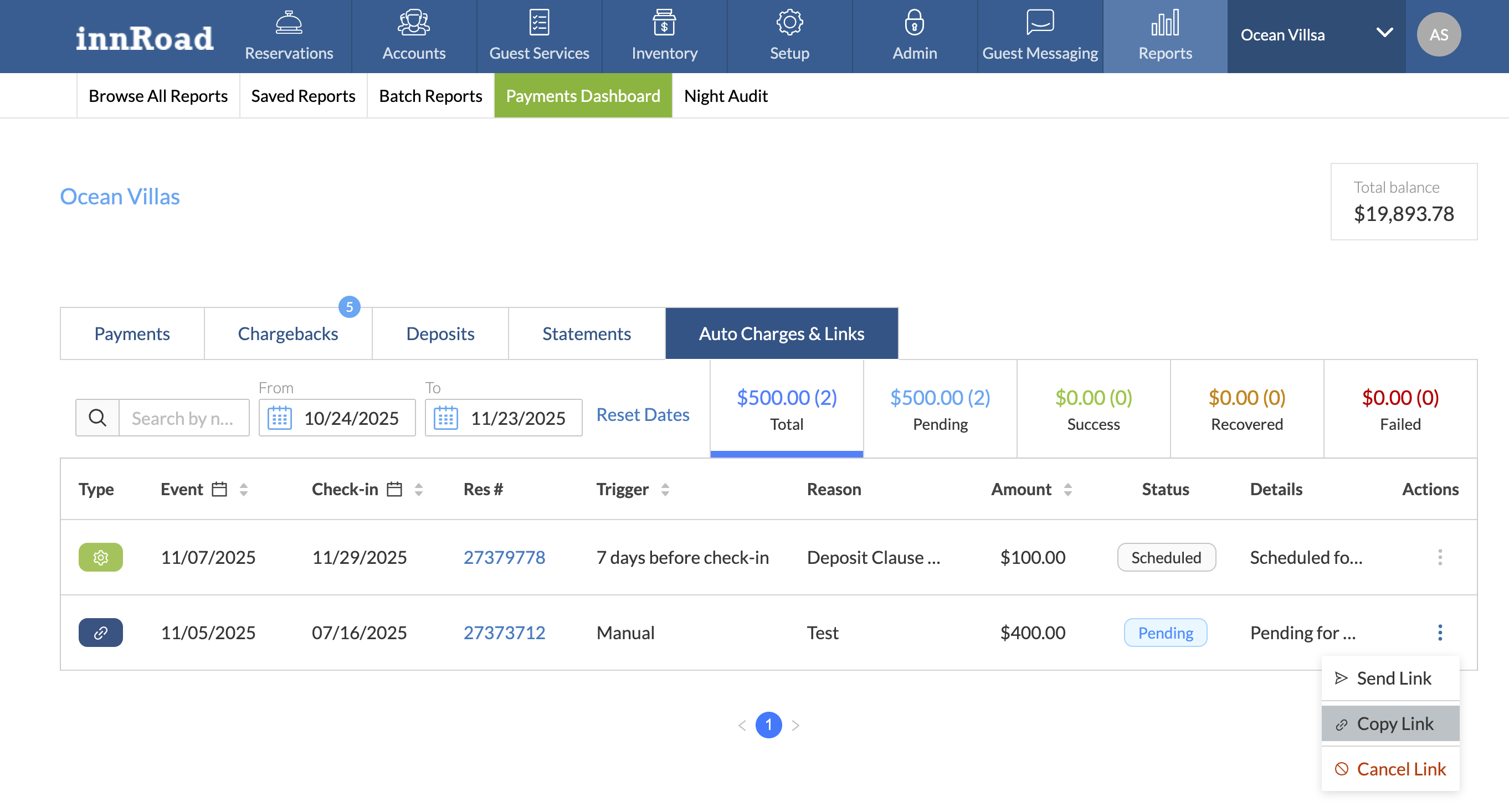Viewport: 1509px width, 812px height.
Task: Switch to the Chargebacks tab
Action: (288, 333)
